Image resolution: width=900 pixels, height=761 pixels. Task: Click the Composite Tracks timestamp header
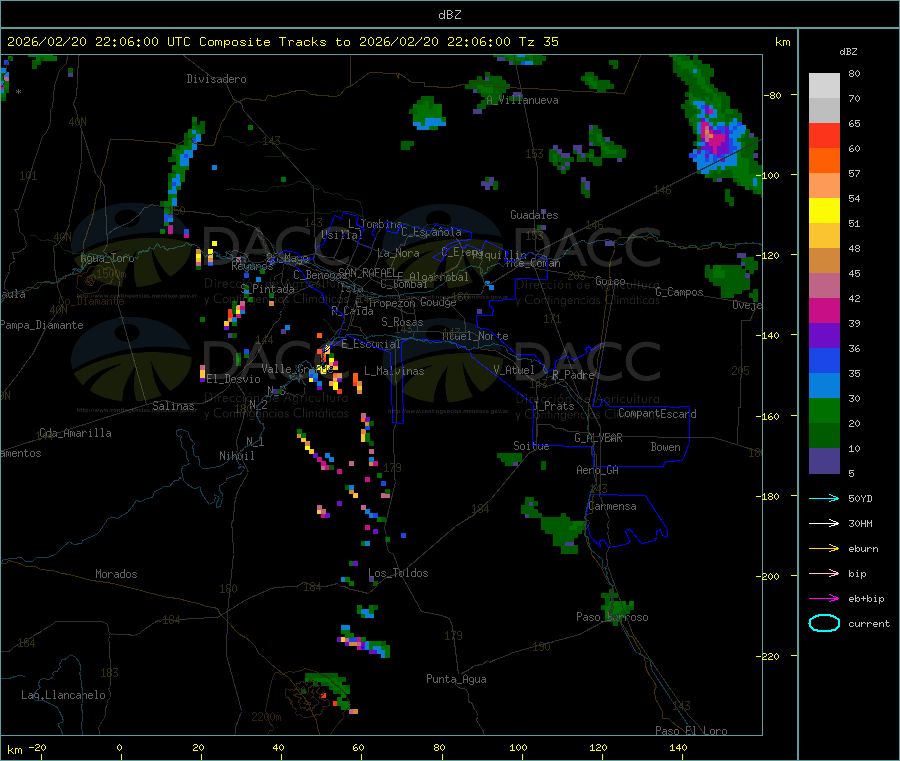click(x=282, y=42)
